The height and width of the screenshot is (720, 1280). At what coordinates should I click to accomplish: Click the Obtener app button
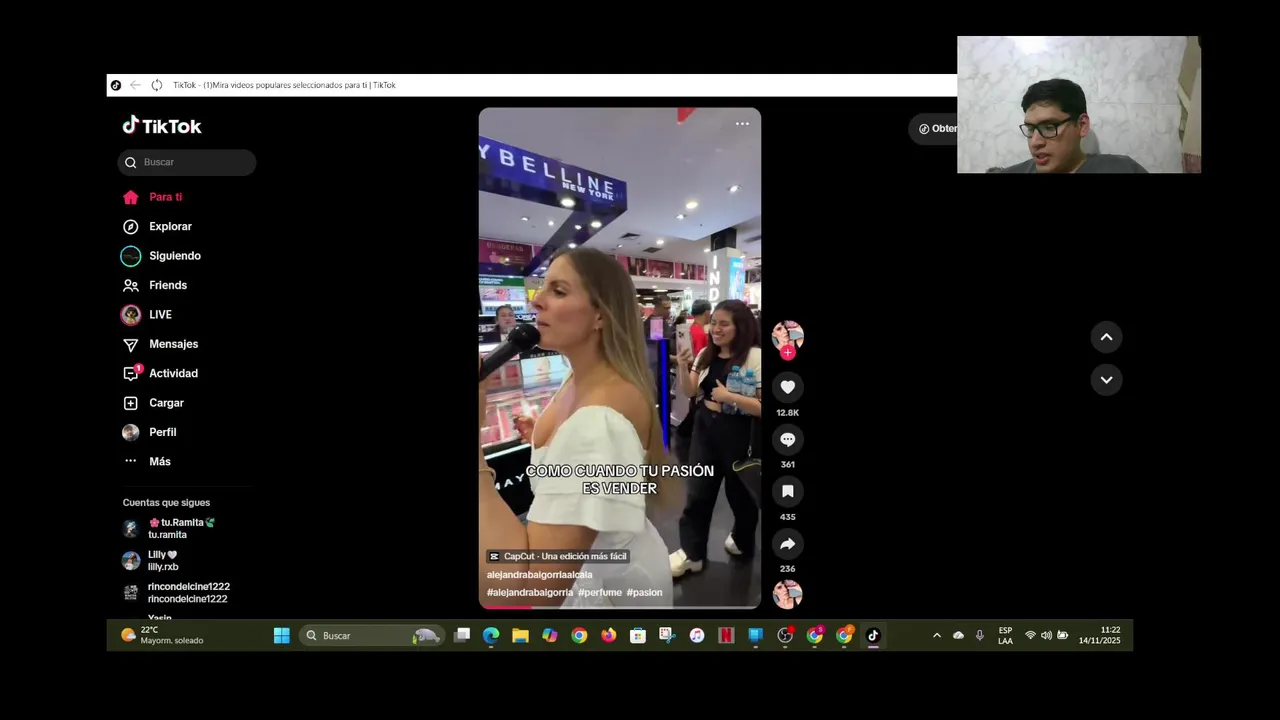pos(934,128)
